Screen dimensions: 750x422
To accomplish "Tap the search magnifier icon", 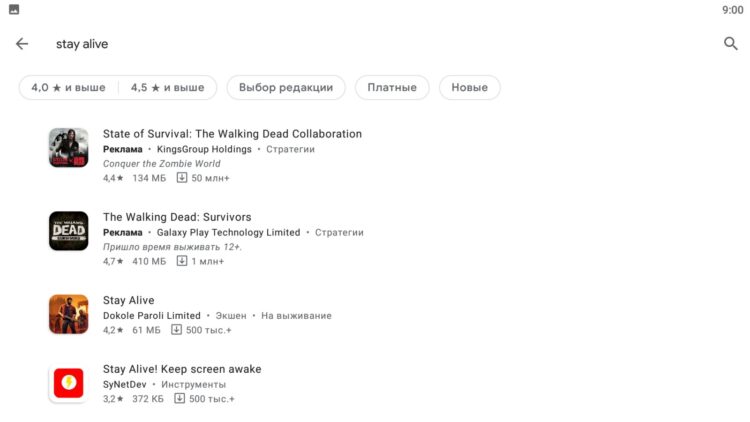I will 730,44.
